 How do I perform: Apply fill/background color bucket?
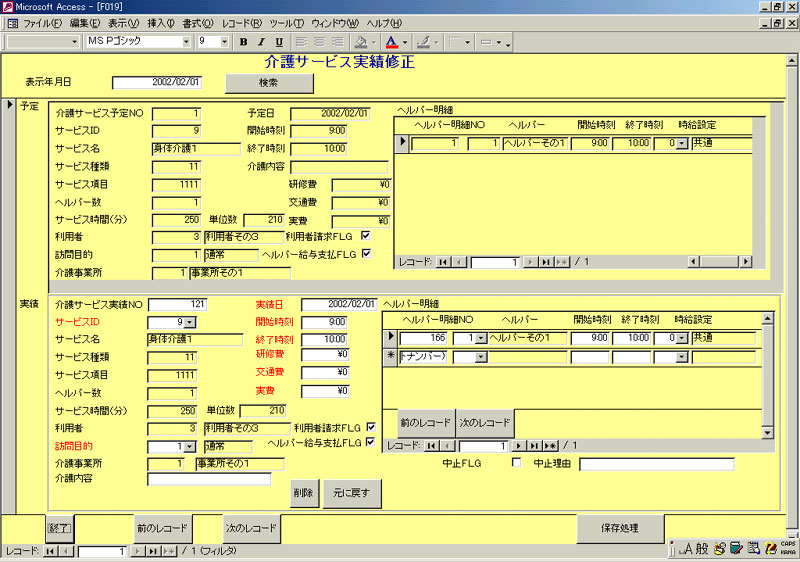point(361,42)
